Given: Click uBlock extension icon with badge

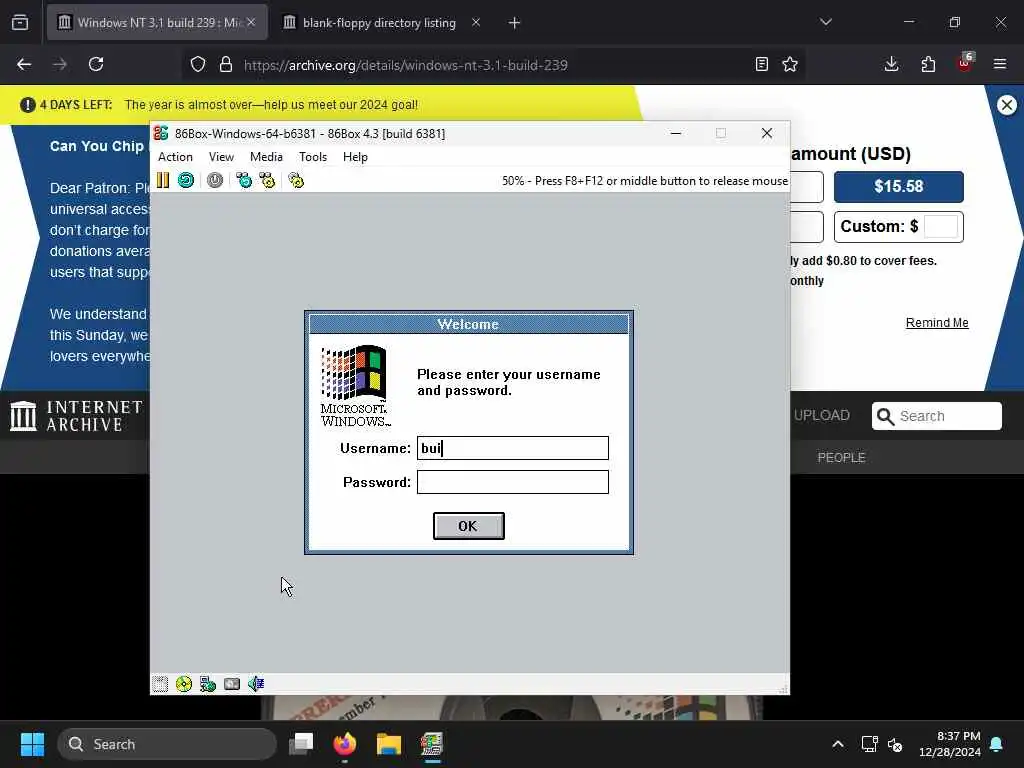Looking at the screenshot, I should [965, 63].
